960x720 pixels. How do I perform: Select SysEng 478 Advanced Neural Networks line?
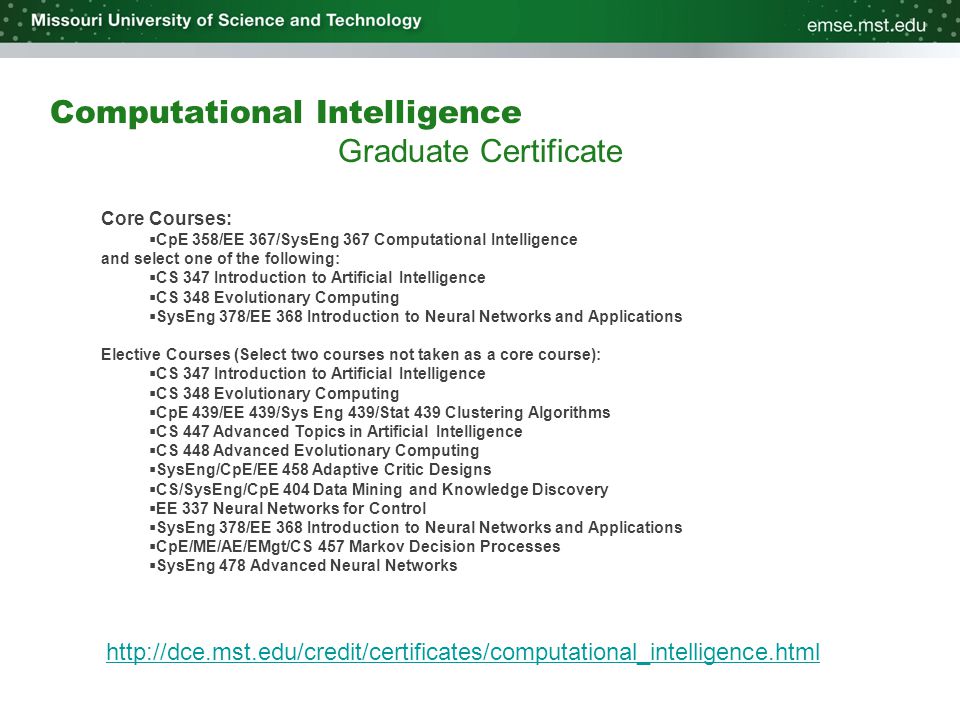point(304,565)
